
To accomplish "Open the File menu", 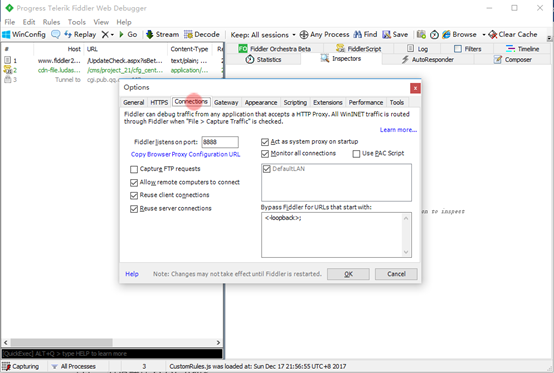I will tap(10, 22).
